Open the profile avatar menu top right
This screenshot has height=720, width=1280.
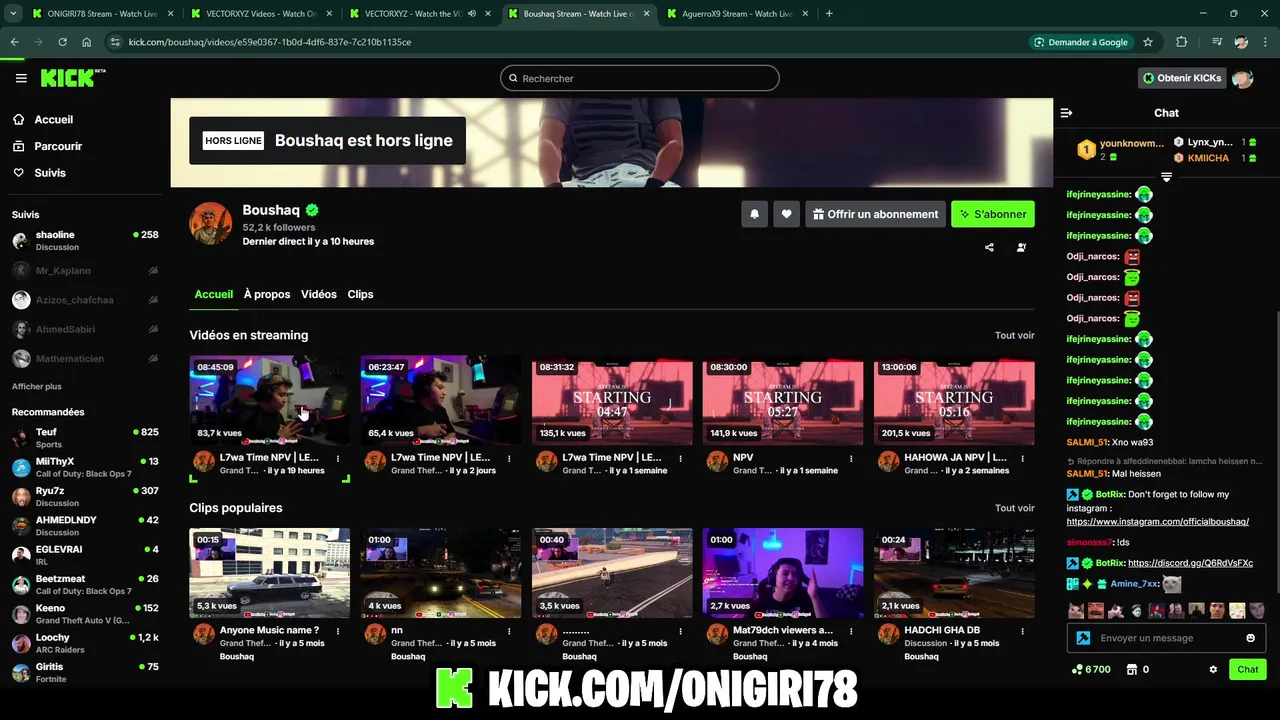(x=1242, y=78)
